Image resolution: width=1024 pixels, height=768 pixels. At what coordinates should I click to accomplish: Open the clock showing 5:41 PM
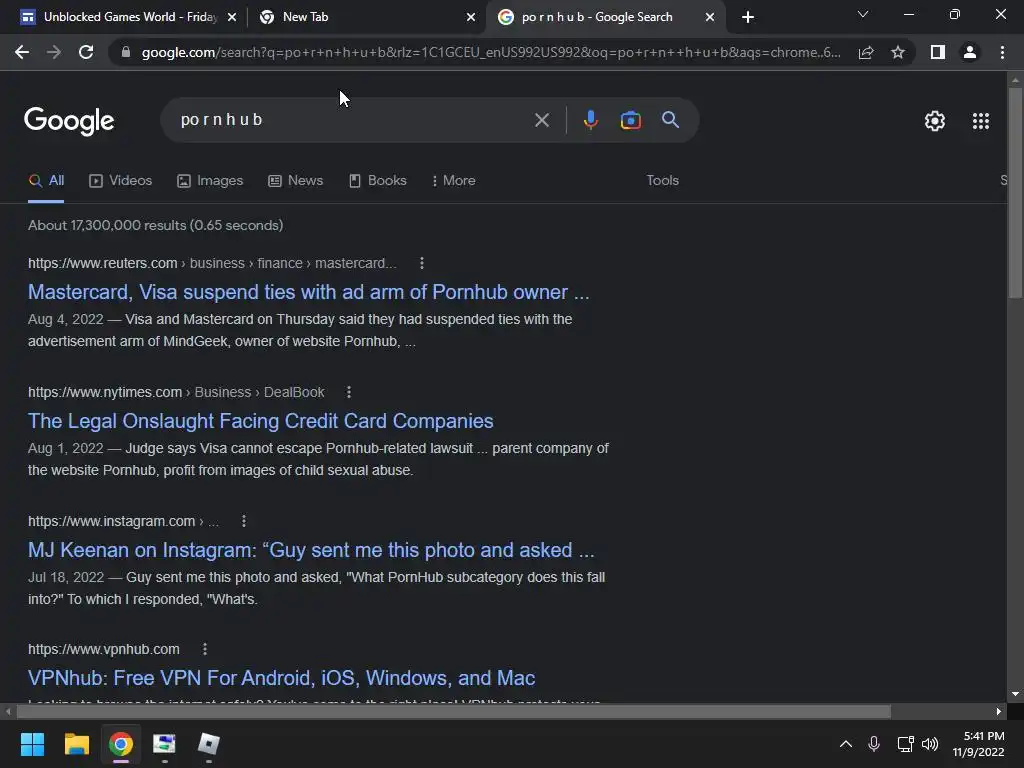[978, 744]
